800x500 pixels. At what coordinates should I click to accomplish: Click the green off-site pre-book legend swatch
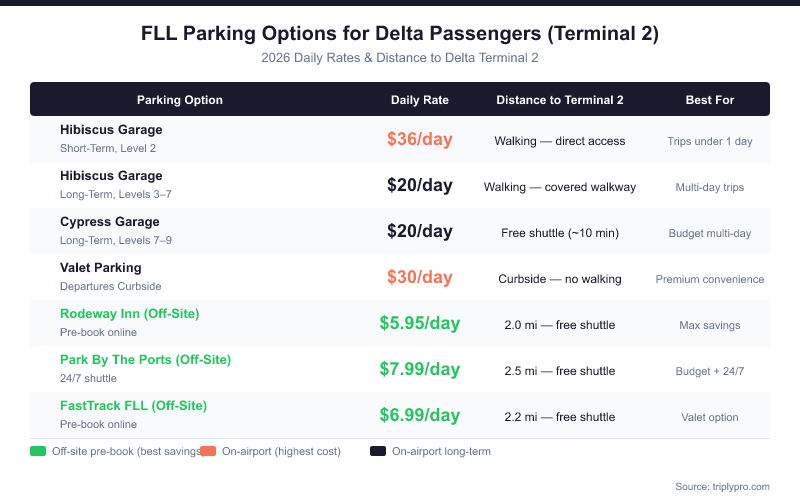[x=38, y=451]
